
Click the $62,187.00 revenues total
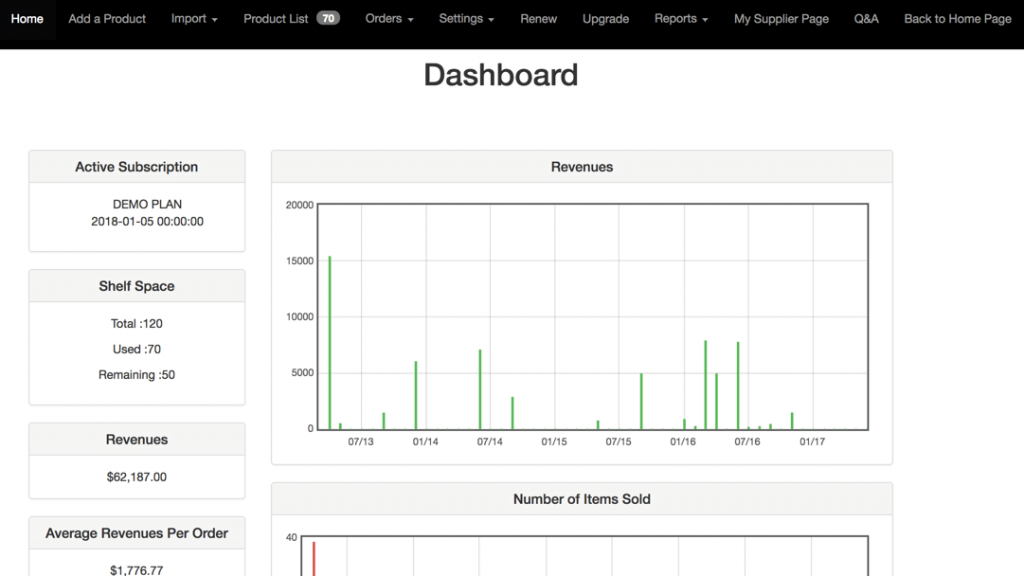click(137, 477)
